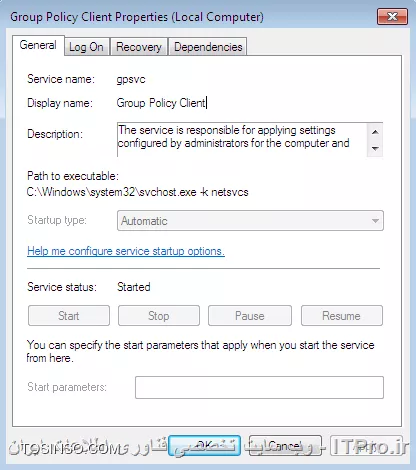The image size is (416, 470).
Task: Open the Dependencies tab
Action: click(x=208, y=47)
